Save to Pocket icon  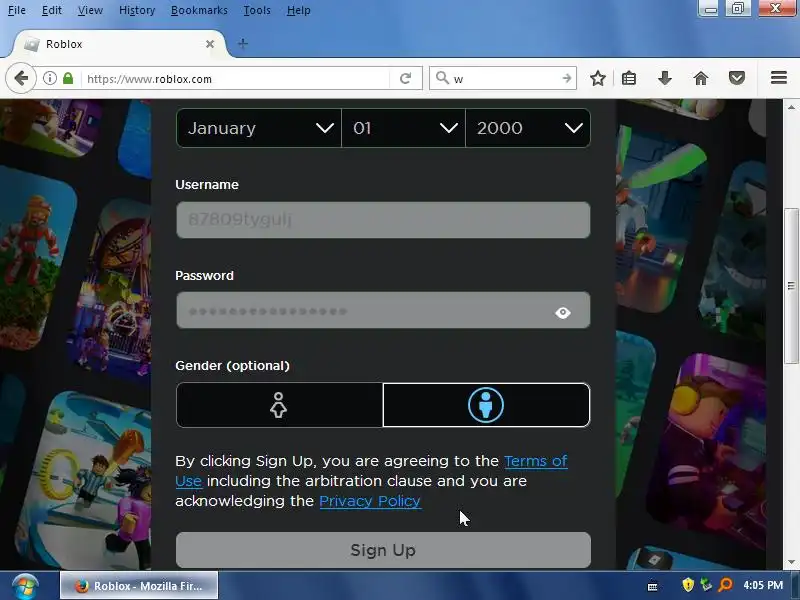coord(737,79)
